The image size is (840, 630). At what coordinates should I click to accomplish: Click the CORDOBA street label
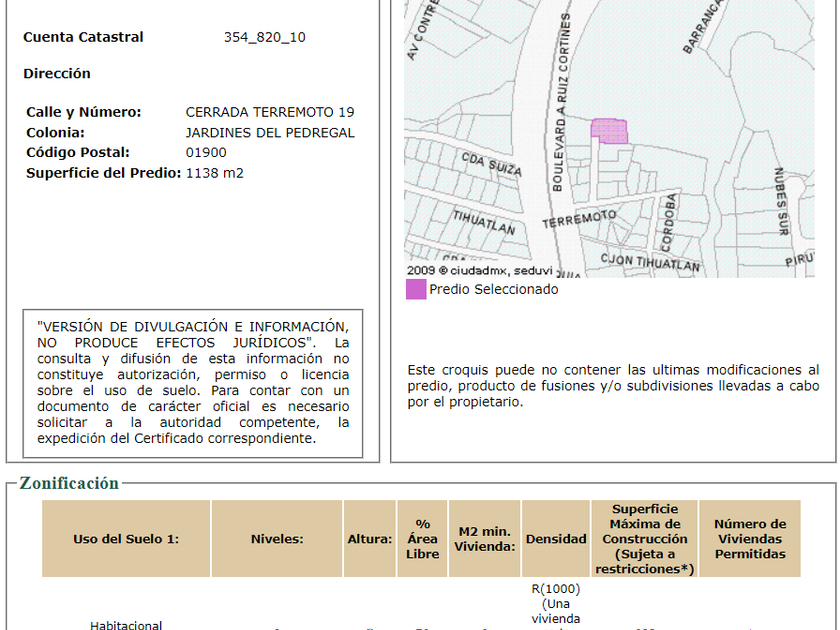pyautogui.click(x=669, y=223)
